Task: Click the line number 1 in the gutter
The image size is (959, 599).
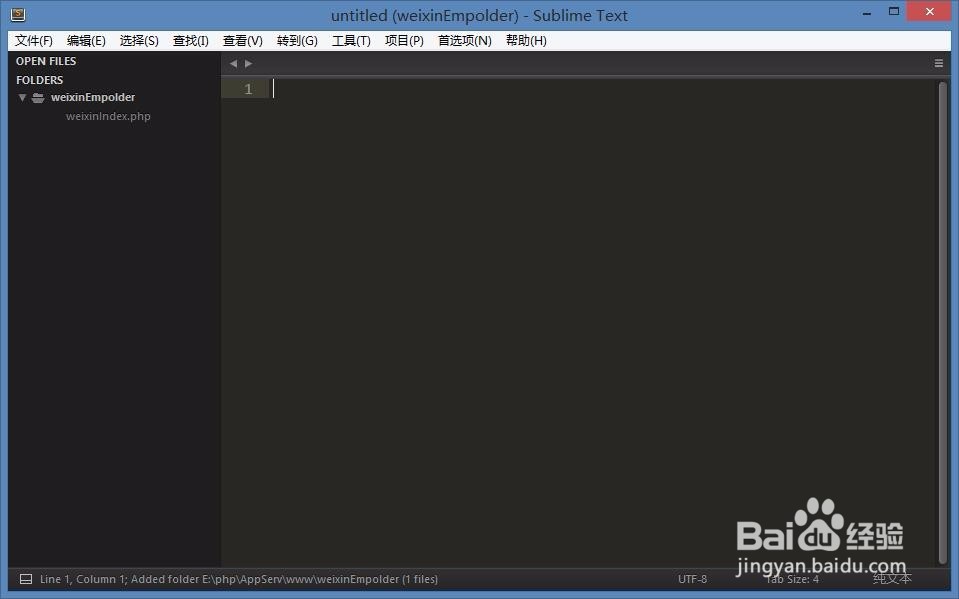Action: click(246, 88)
